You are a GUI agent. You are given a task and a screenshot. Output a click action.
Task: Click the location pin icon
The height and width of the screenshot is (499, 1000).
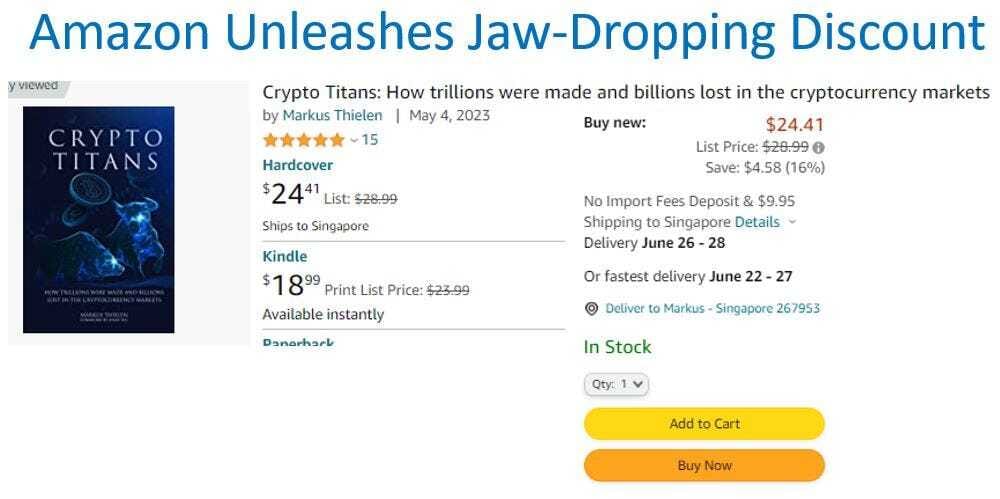[x=591, y=309]
